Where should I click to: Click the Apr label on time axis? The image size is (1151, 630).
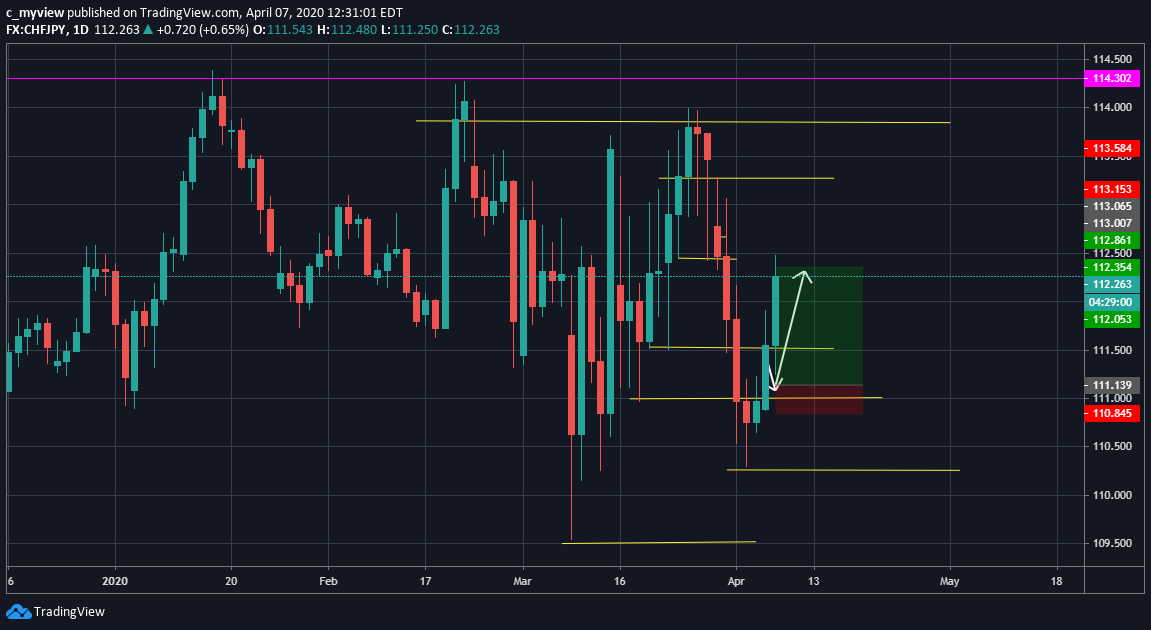pyautogui.click(x=736, y=581)
